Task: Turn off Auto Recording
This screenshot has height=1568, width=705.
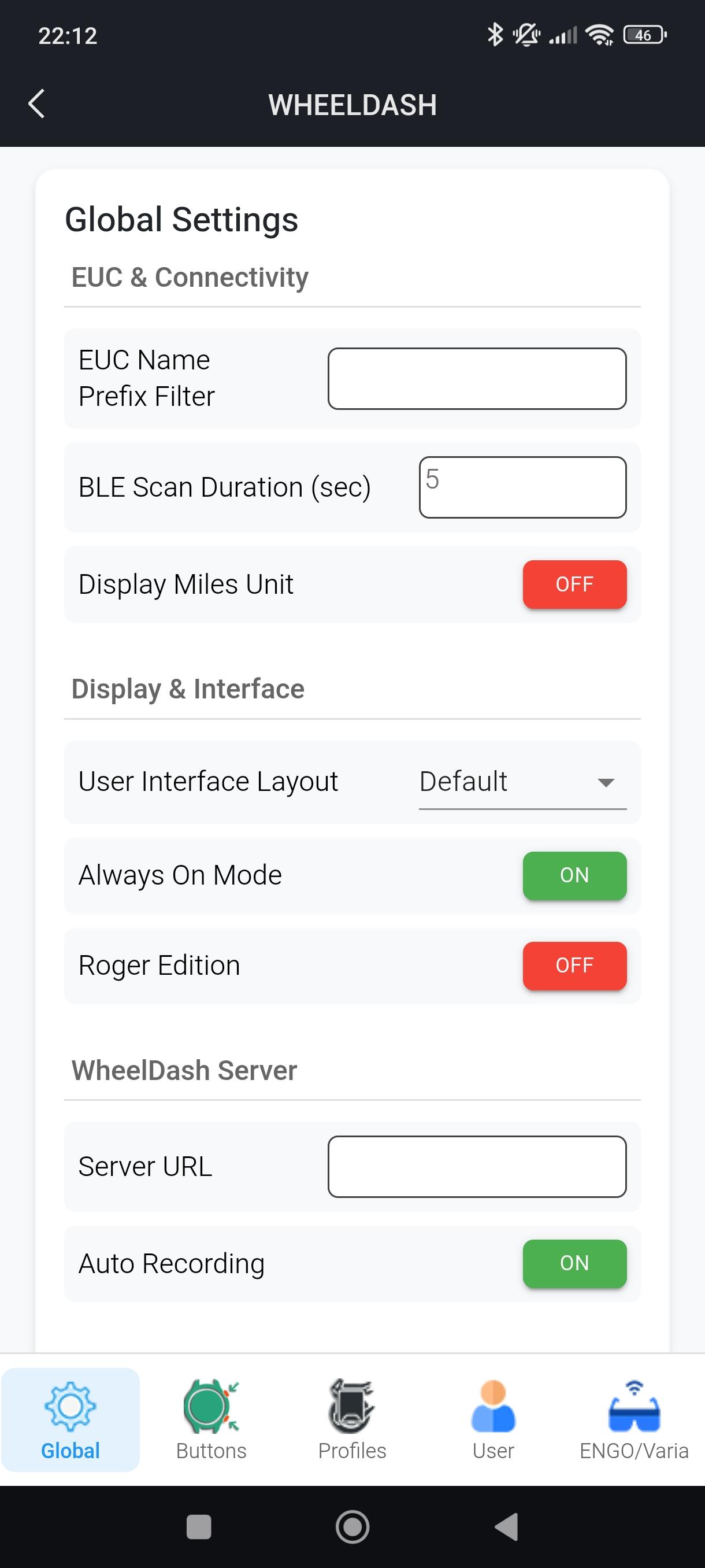Action: [x=574, y=1263]
